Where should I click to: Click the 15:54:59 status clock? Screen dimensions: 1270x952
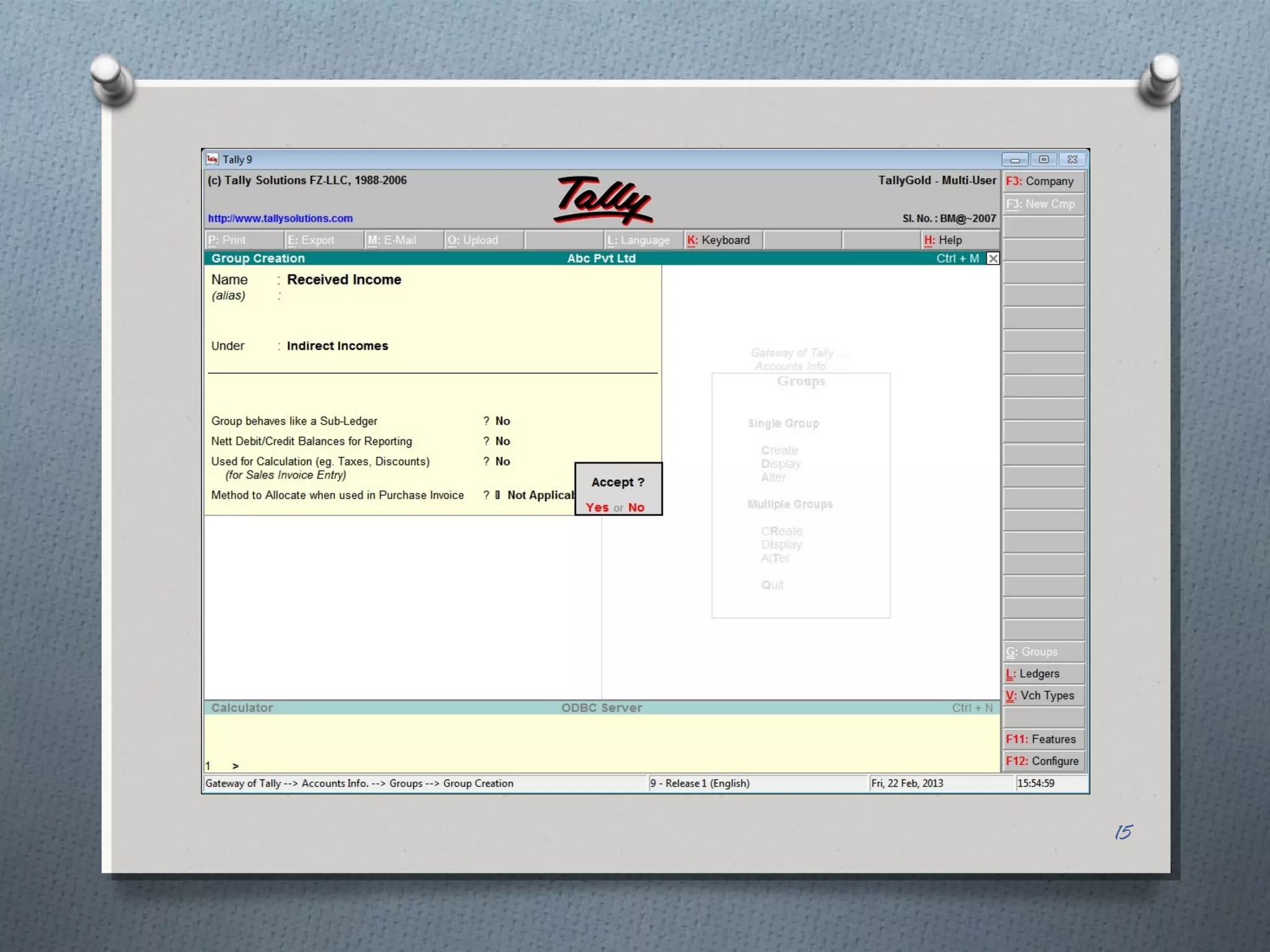[x=1036, y=783]
